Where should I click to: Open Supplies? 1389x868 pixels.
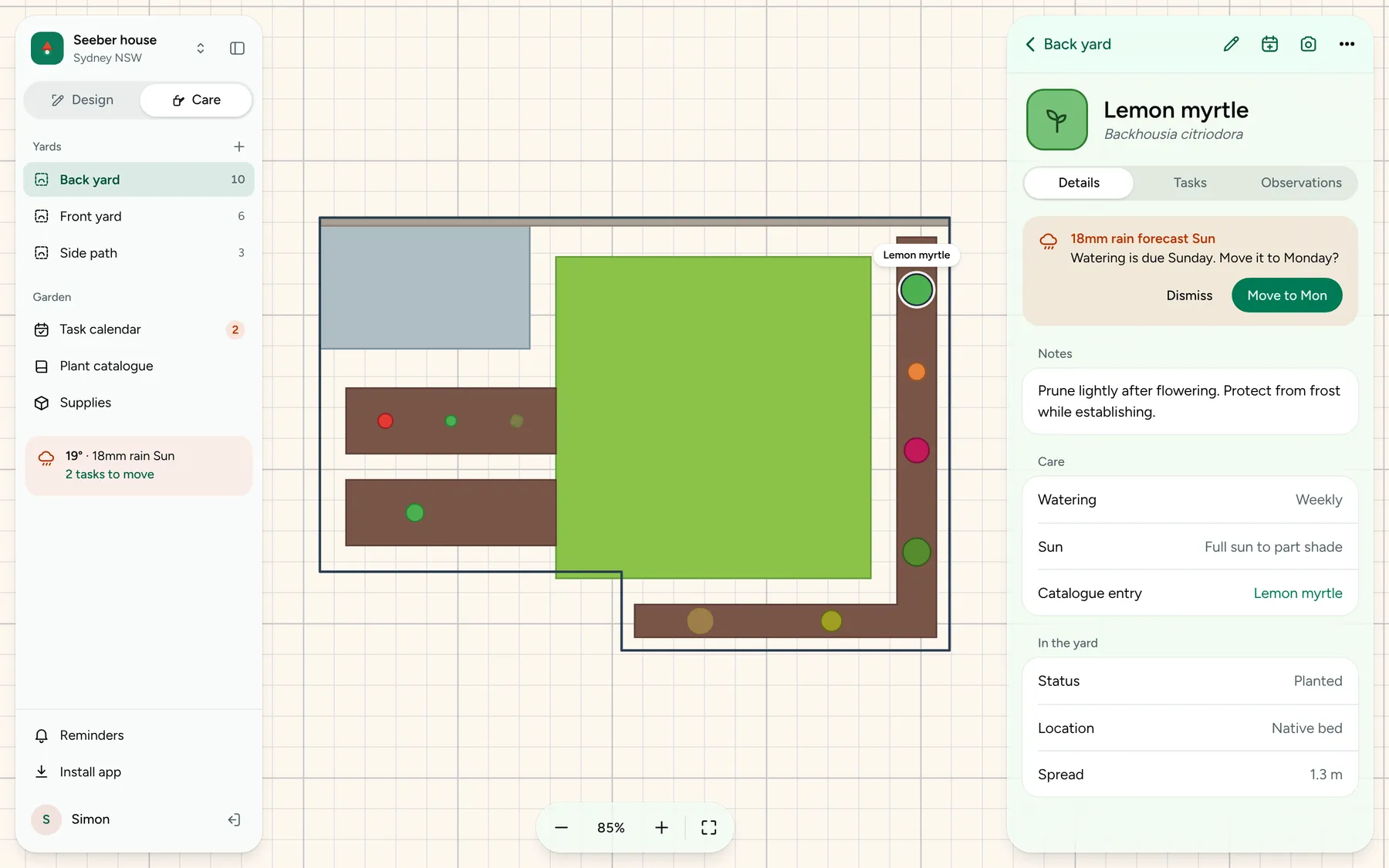pyautogui.click(x=139, y=403)
